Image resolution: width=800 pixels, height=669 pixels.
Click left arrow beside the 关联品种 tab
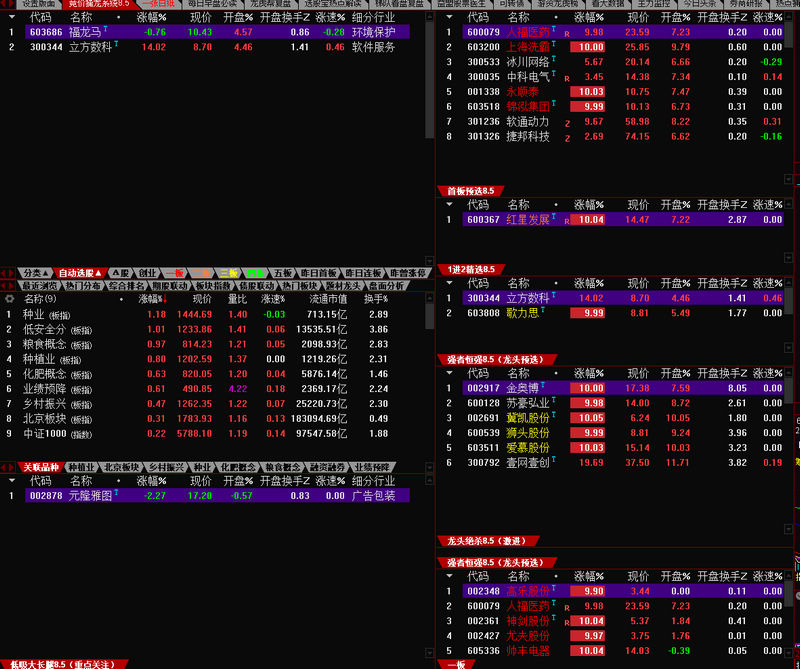click(4, 467)
